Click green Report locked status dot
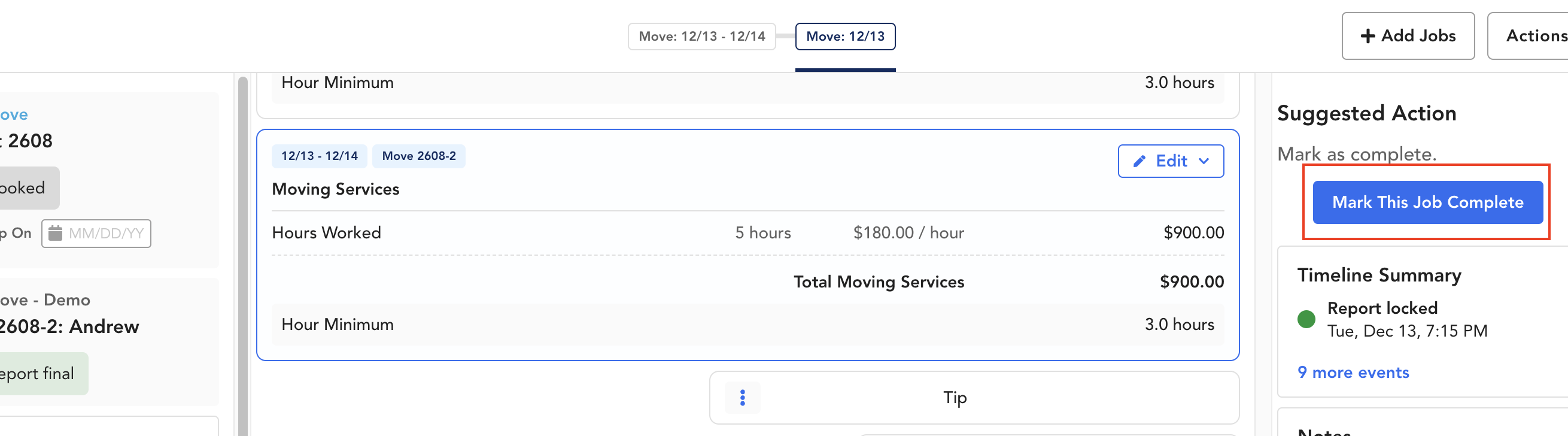The width and height of the screenshot is (1568, 436). [x=1306, y=319]
